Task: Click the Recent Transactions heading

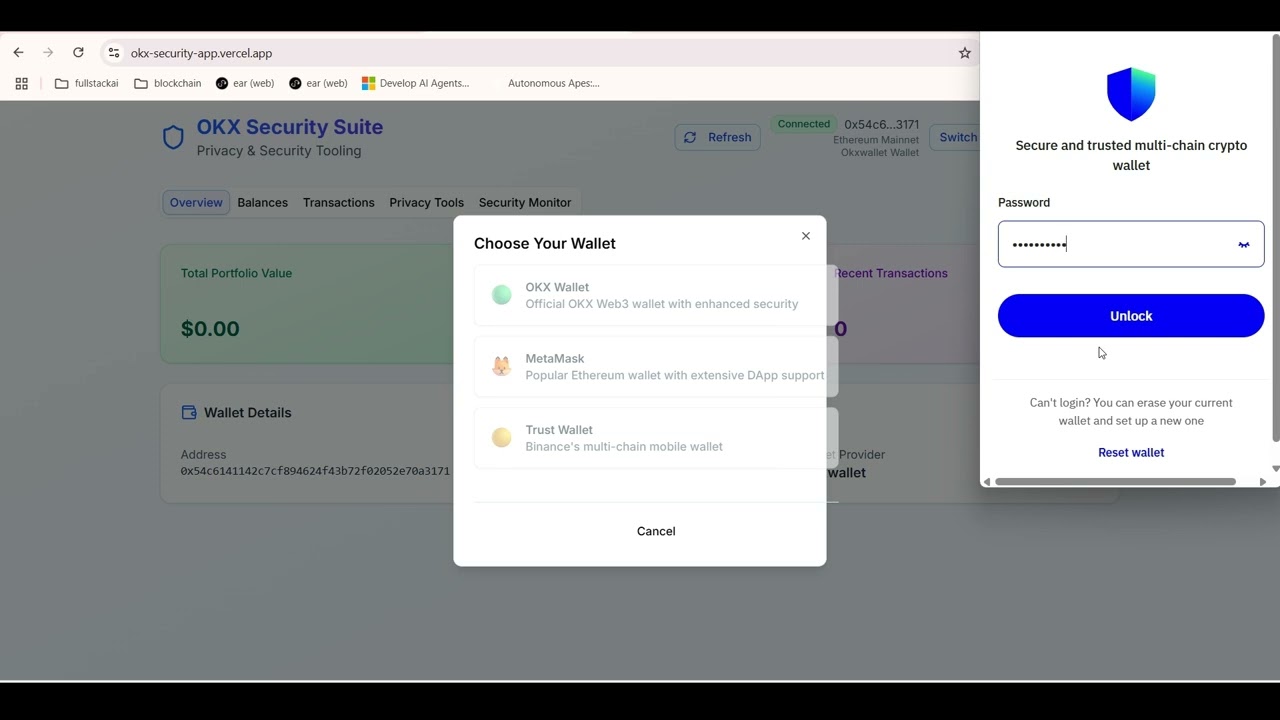Action: 891,273
